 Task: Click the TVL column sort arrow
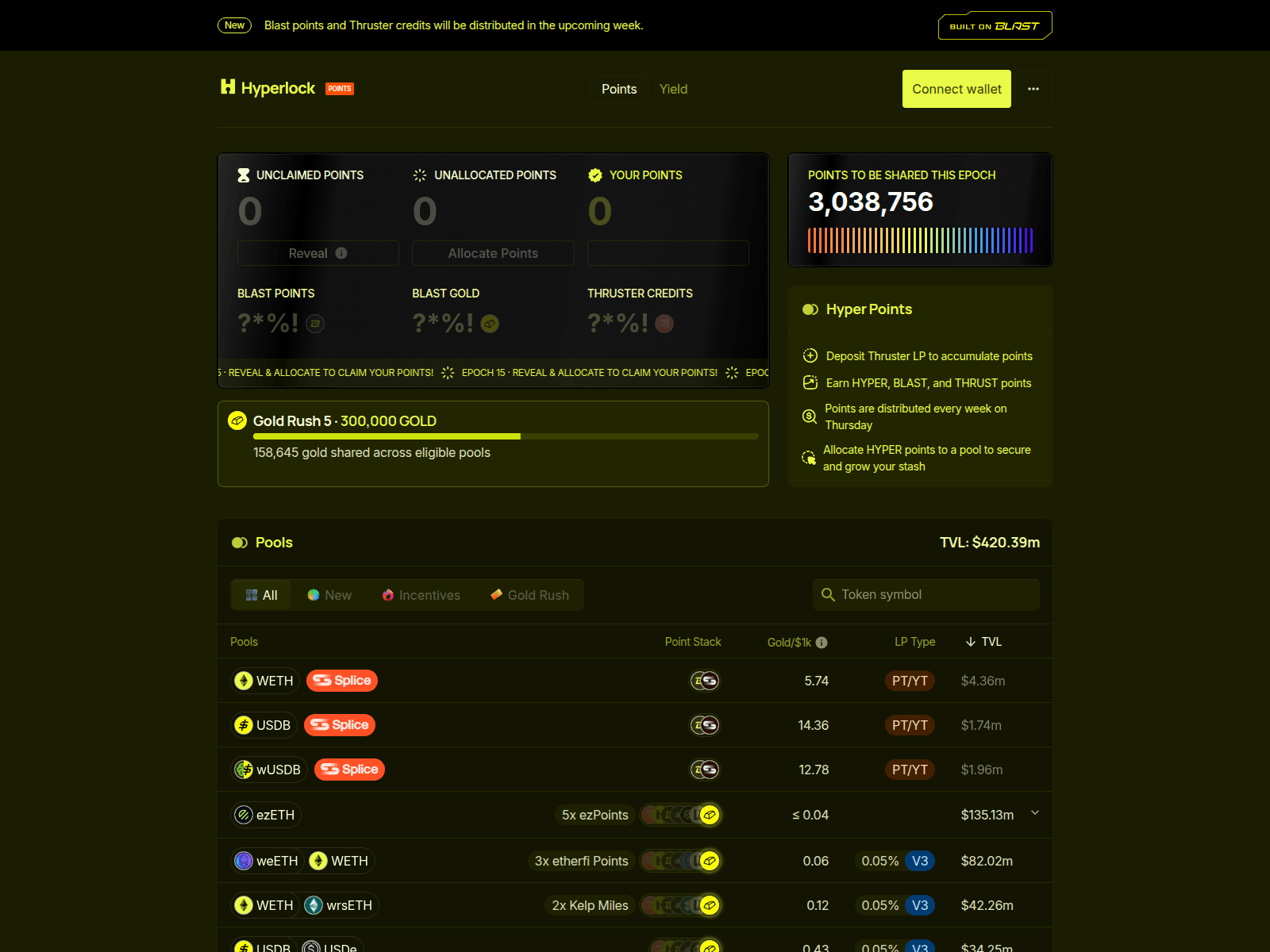click(970, 641)
